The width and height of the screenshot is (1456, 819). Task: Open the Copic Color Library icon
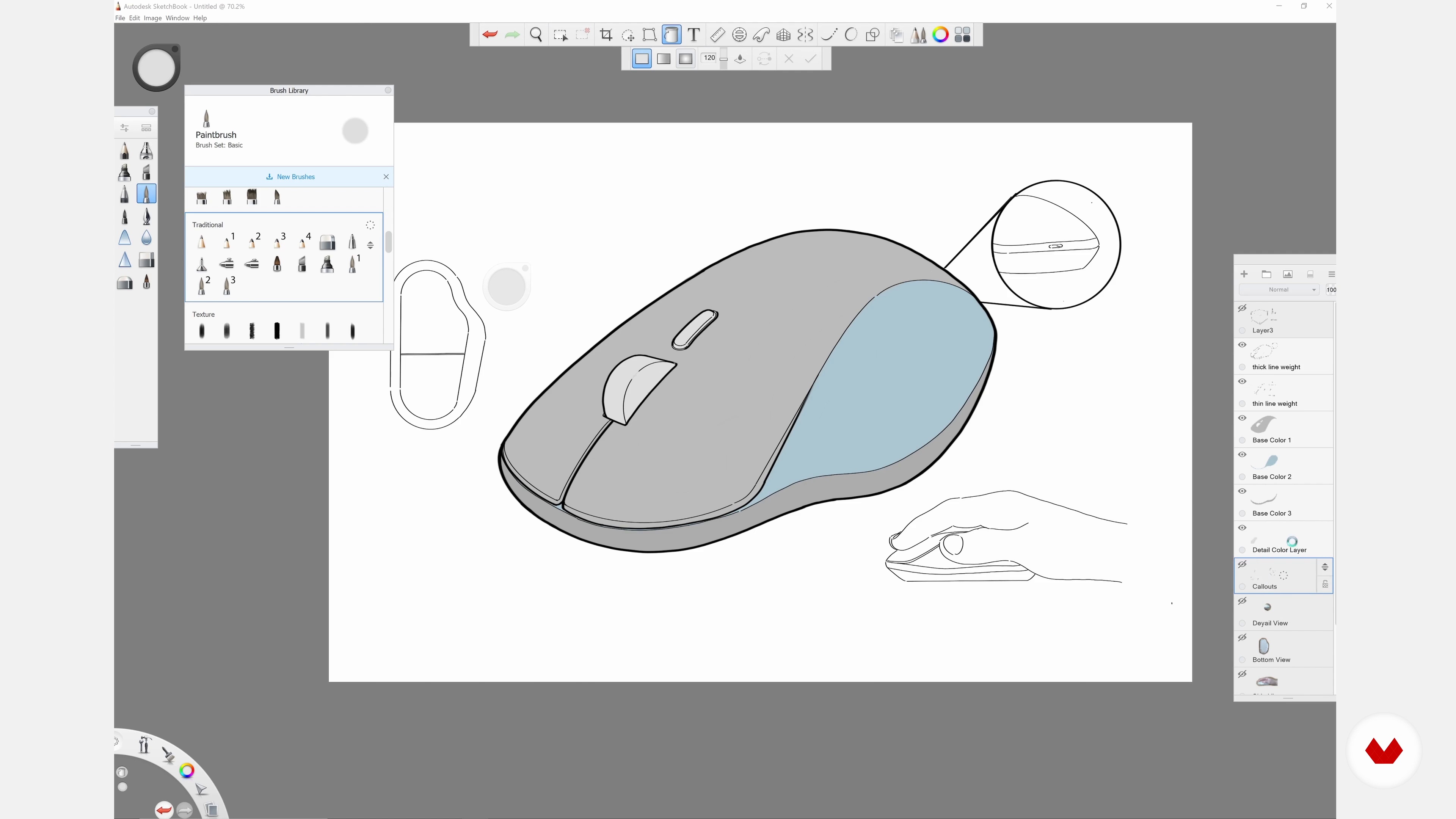click(963, 35)
